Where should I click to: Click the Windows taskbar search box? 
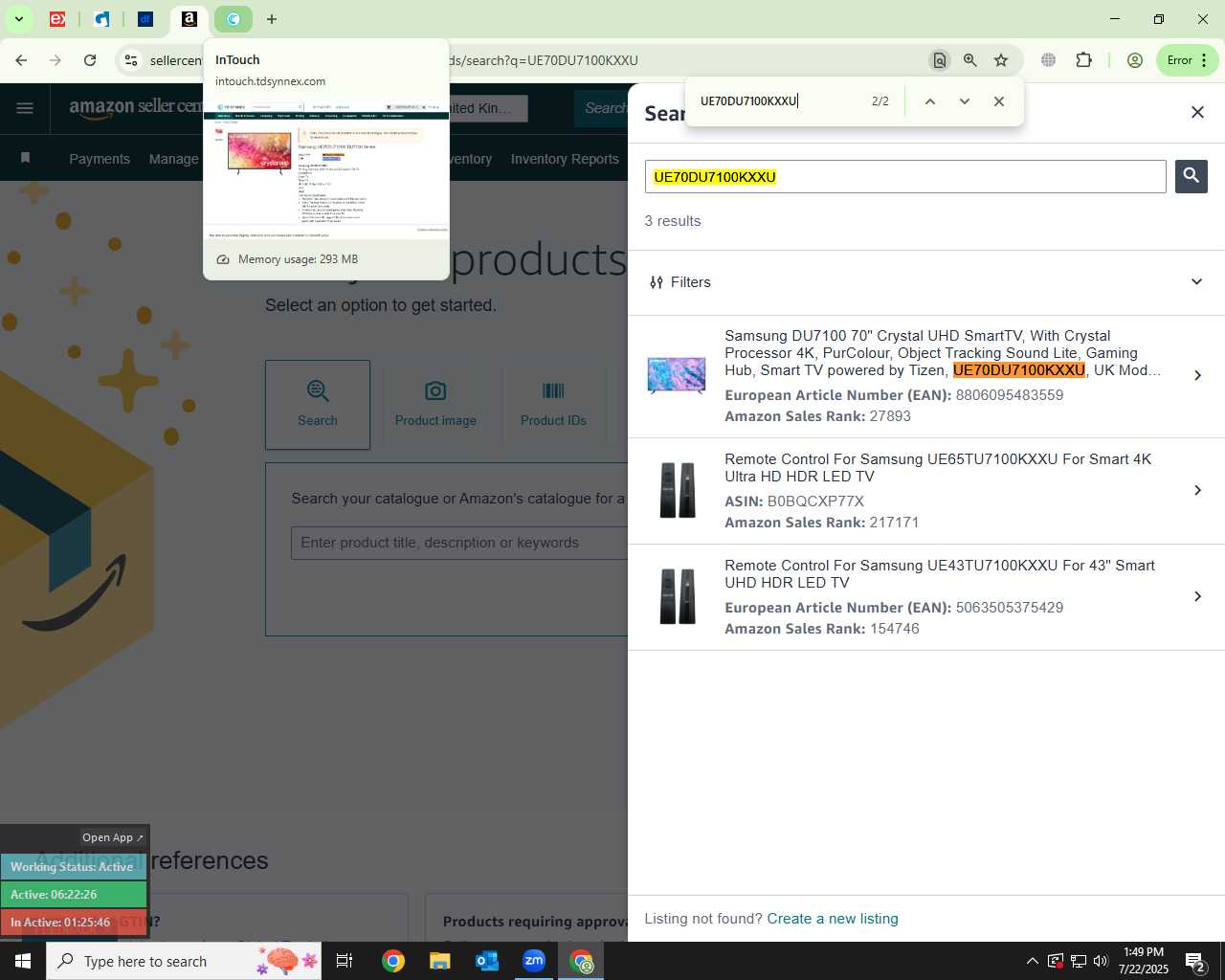(184, 961)
